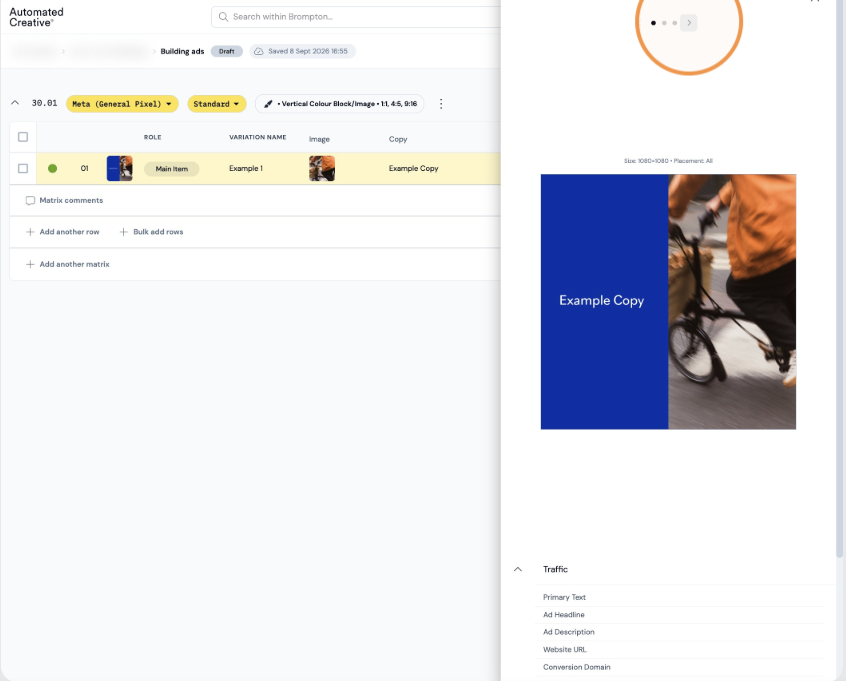Click the Bulk add rows text
The width and height of the screenshot is (846, 684).
(x=158, y=232)
